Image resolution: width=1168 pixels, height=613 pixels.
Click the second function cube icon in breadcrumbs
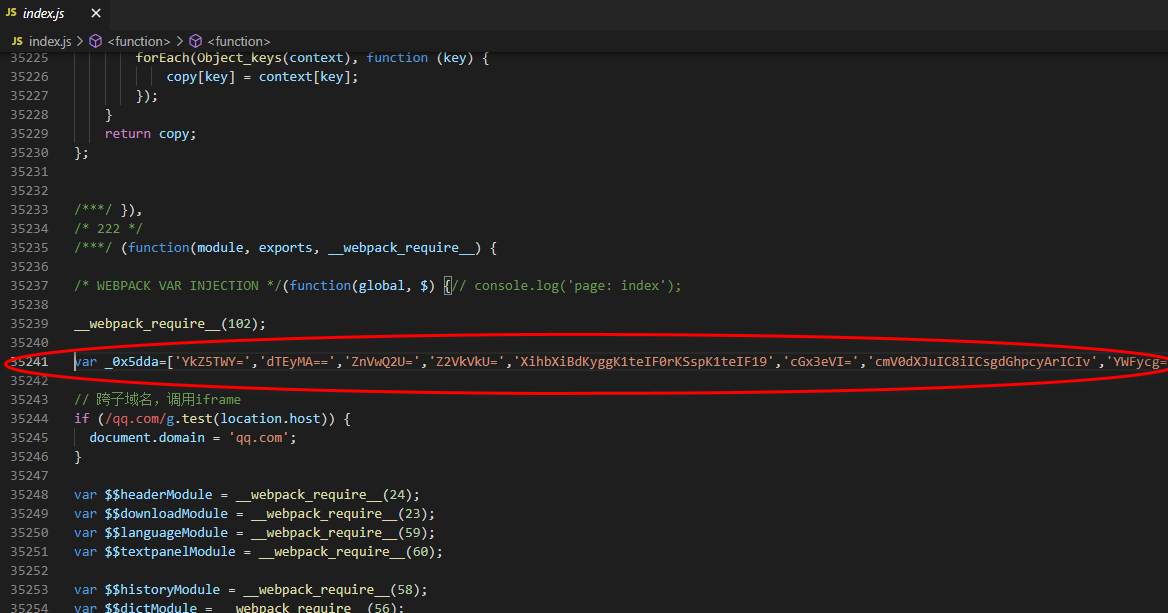[196, 41]
